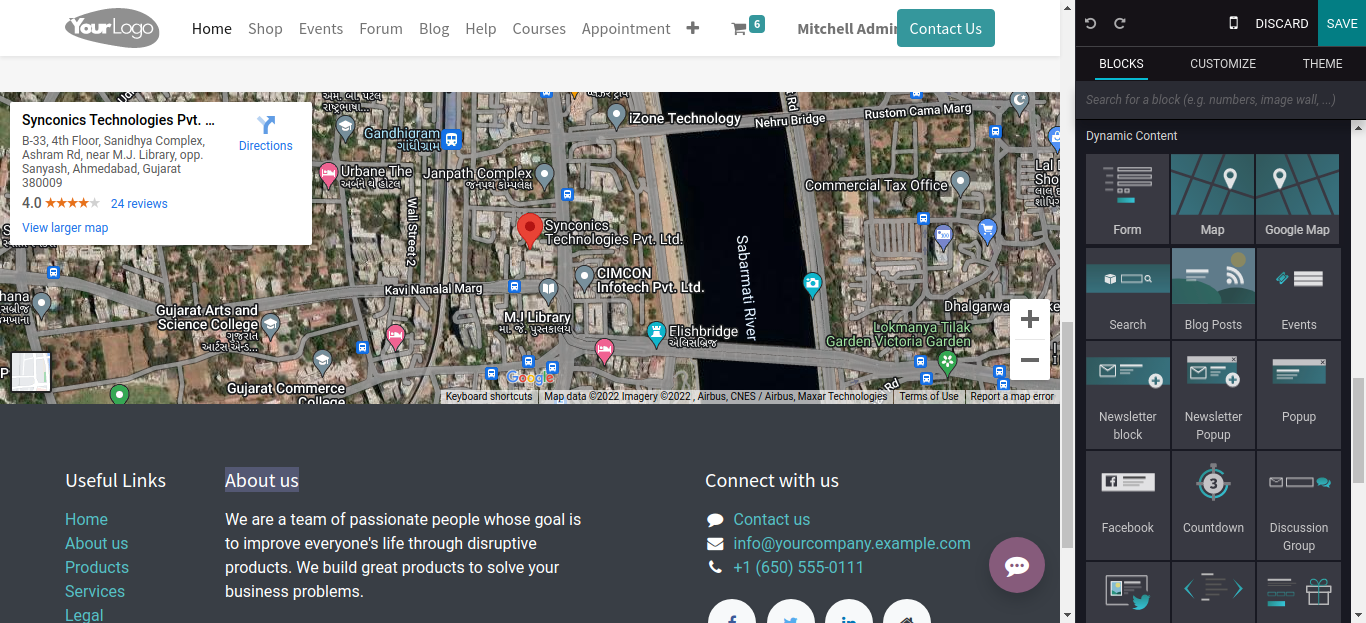The image size is (1366, 623).
Task: Go to the Blog menu item
Action: [434, 29]
